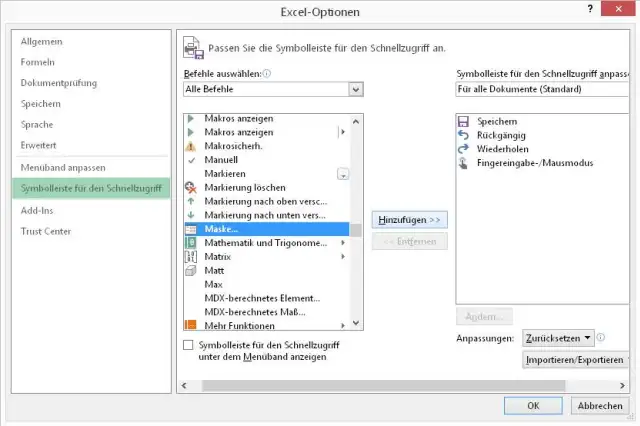Click the command list vertical scrollbar
The width and height of the screenshot is (640, 426).
pyautogui.click(x=356, y=270)
